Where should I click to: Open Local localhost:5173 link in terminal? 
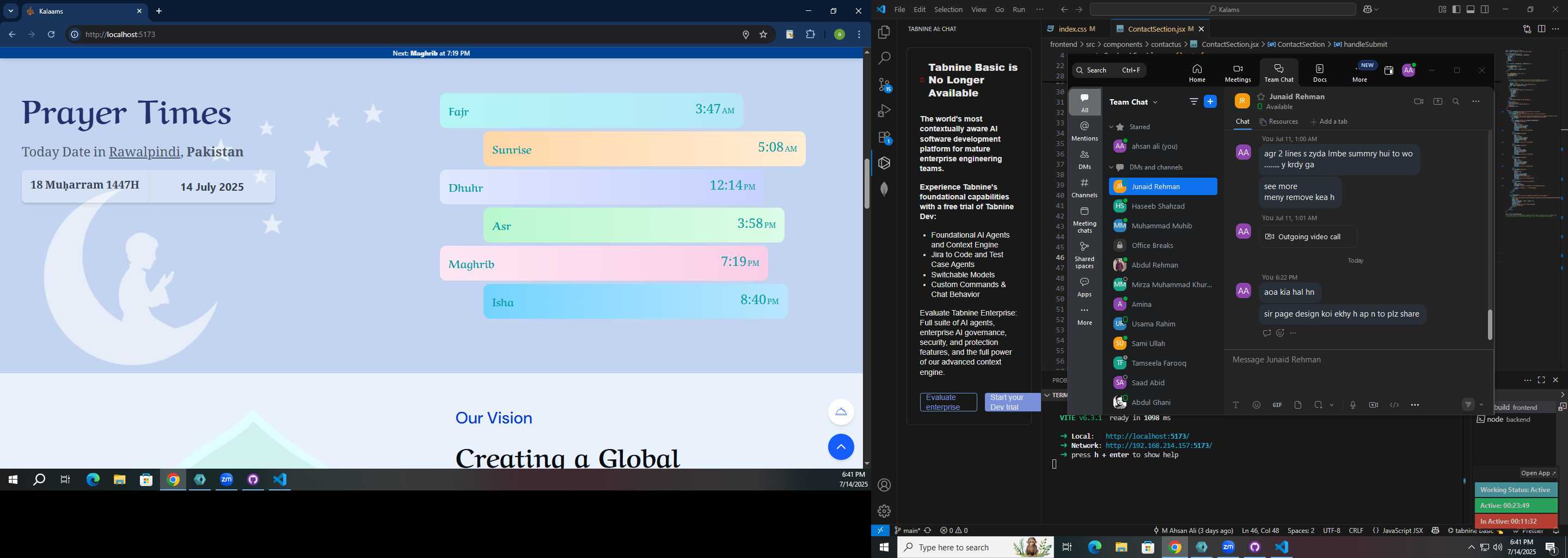pos(1147,437)
